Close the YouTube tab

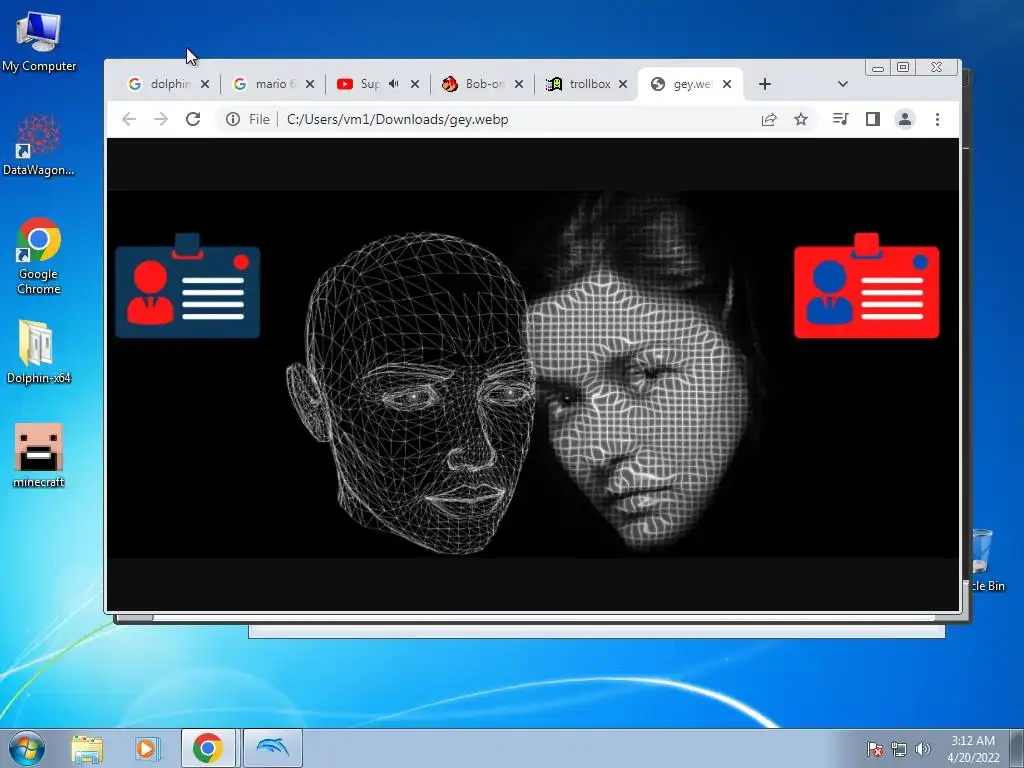click(415, 84)
